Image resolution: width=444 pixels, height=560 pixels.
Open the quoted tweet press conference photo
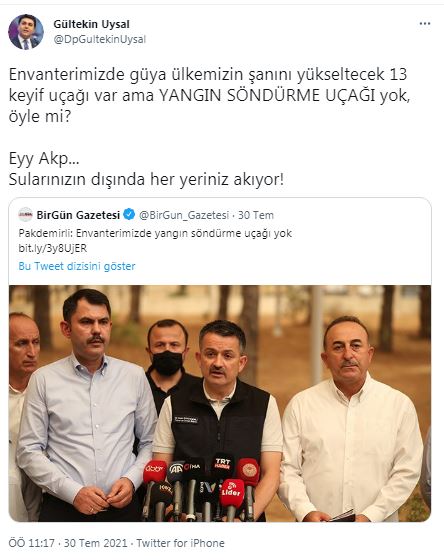pos(220,403)
